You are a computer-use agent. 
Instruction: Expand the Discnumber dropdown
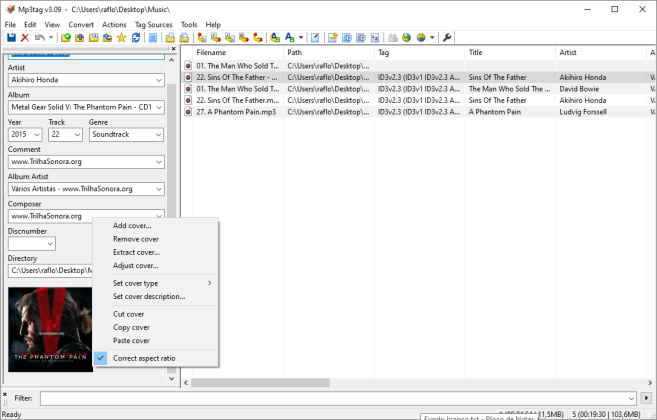point(50,244)
